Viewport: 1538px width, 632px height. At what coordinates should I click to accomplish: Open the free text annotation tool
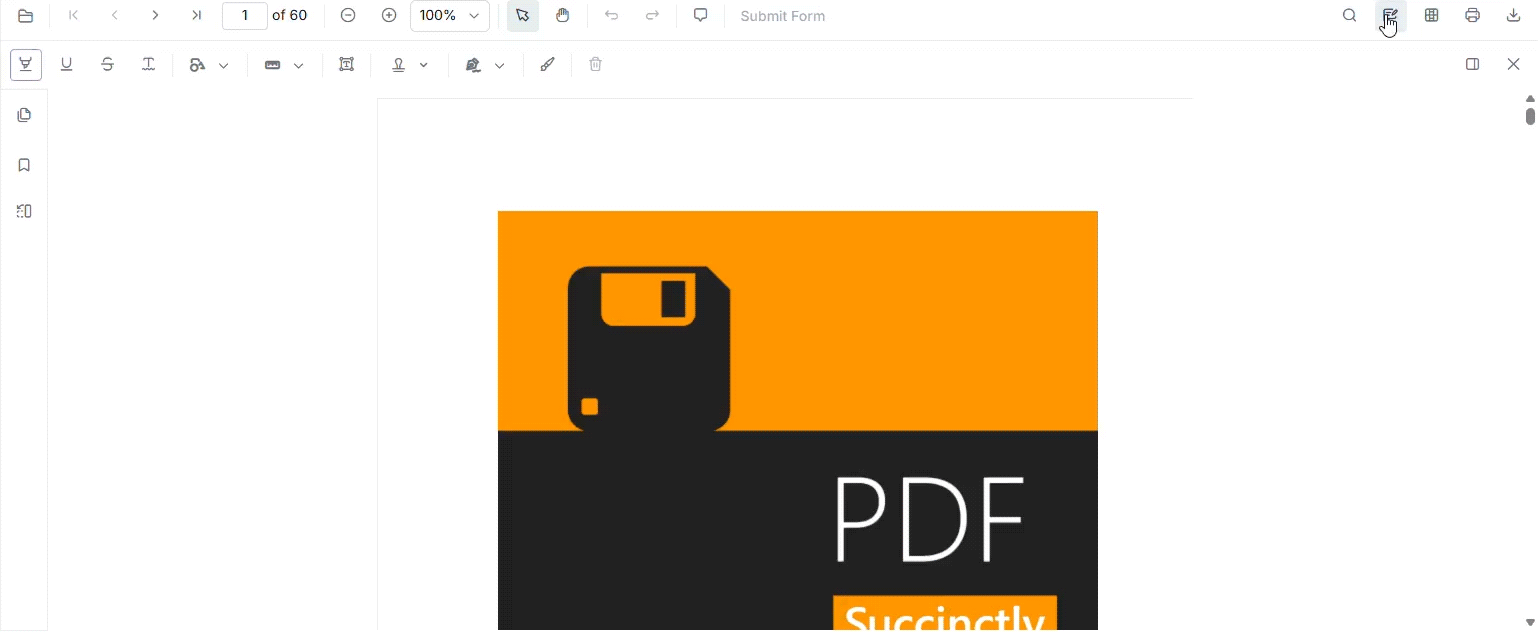347,64
